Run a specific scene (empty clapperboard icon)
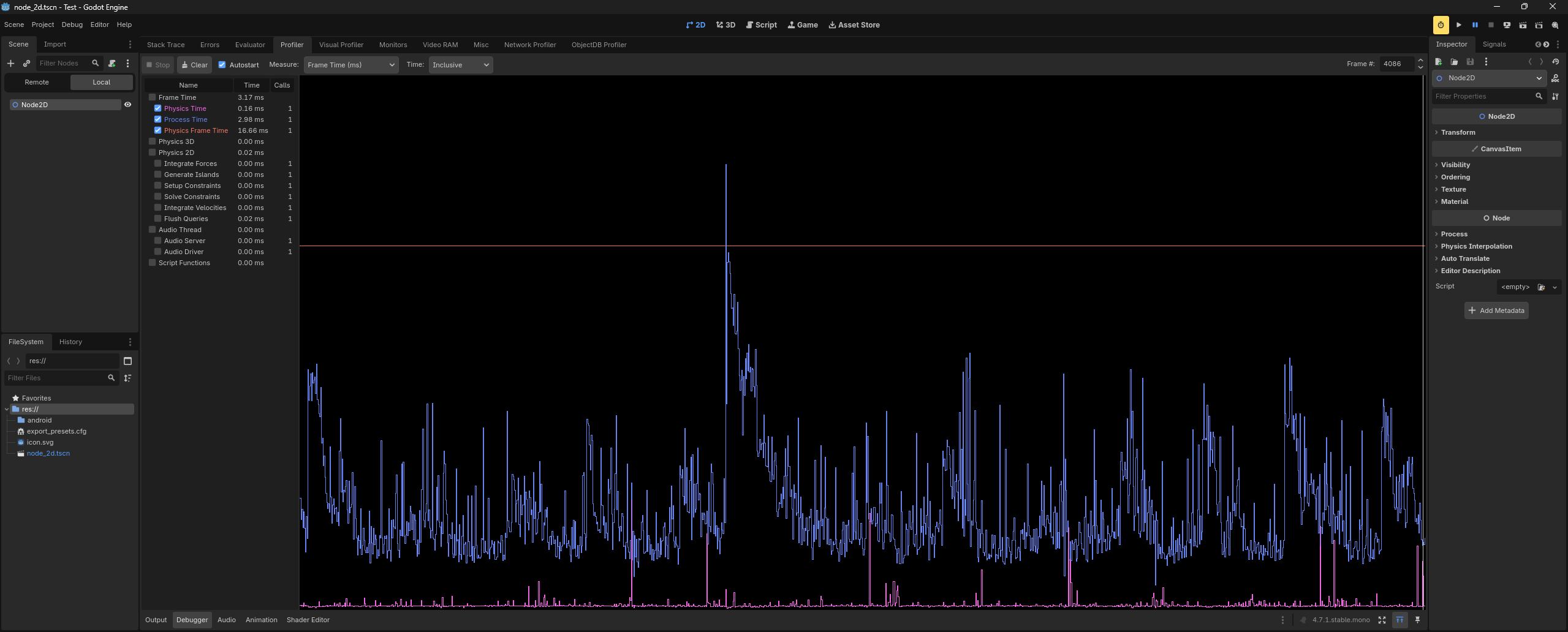 pos(1539,25)
